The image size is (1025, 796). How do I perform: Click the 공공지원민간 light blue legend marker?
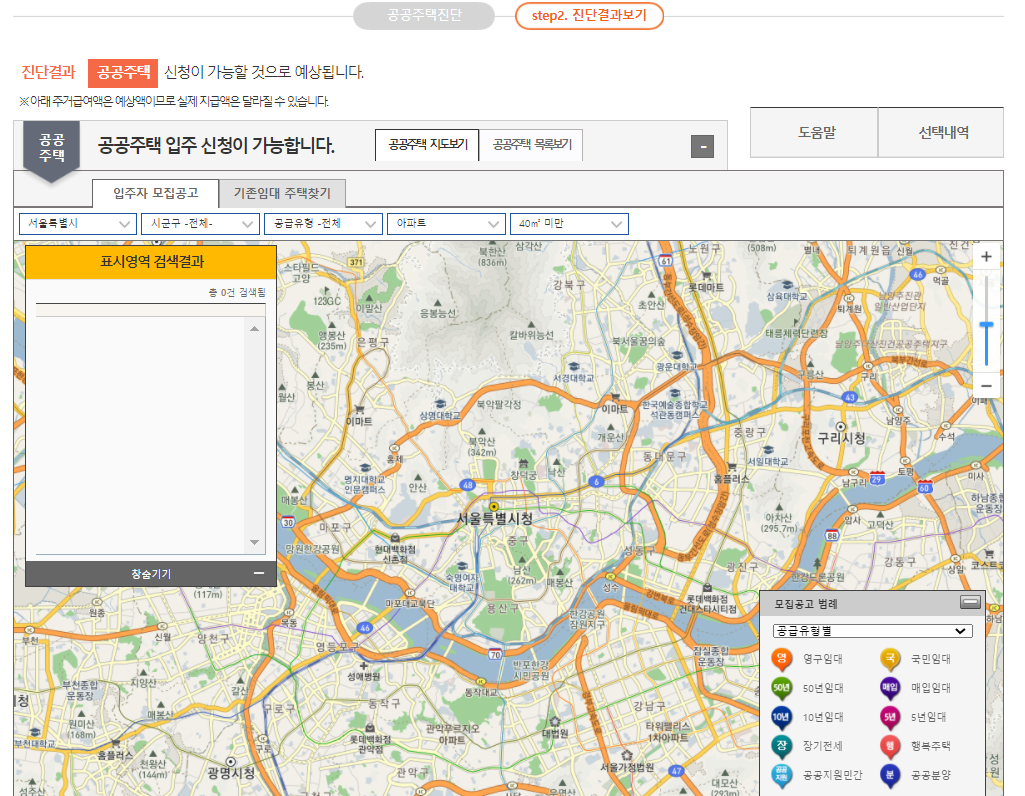(781, 775)
